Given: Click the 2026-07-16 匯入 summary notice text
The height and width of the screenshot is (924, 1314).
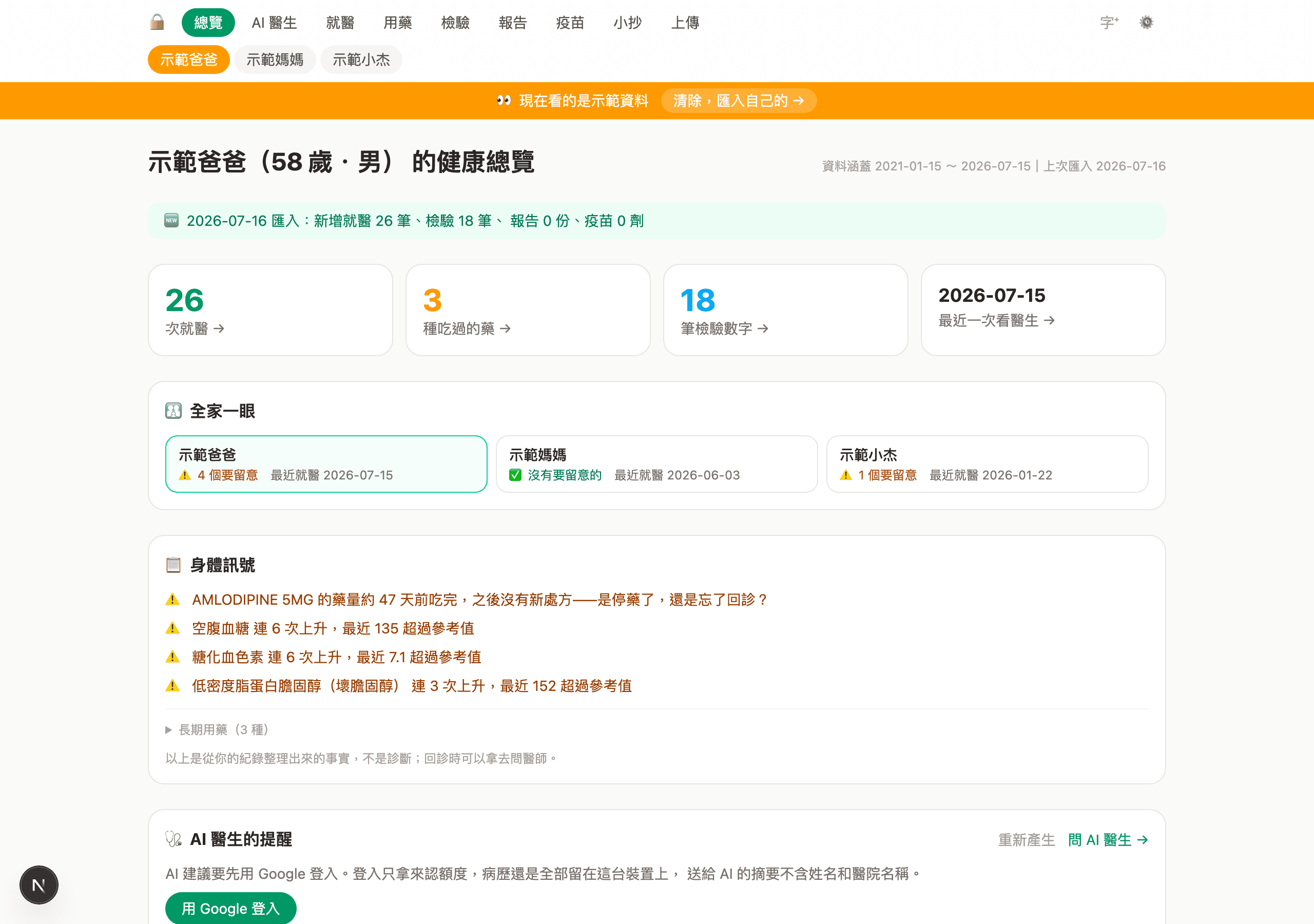Looking at the screenshot, I should [x=415, y=220].
